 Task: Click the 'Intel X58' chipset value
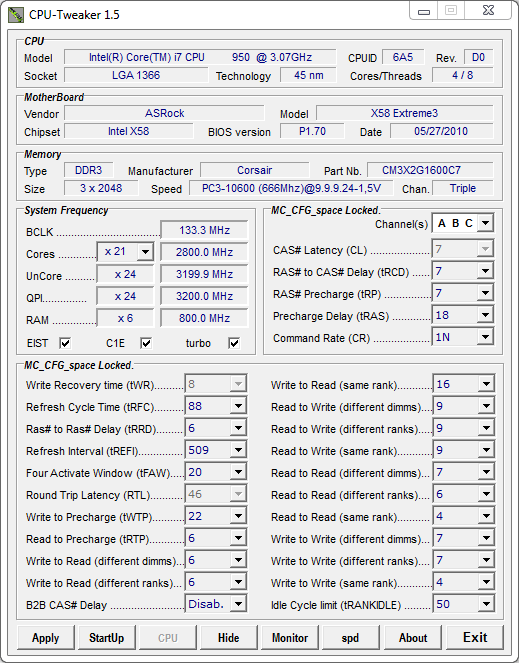[x=129, y=131]
